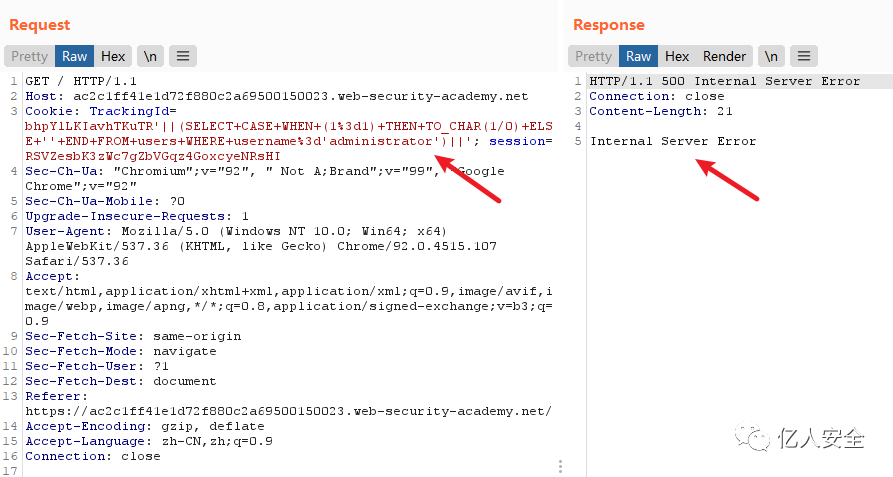This screenshot has height=477, width=893.
Task: Click the 'Sec-Fetch-Dest: document' line
Action: [121, 381]
